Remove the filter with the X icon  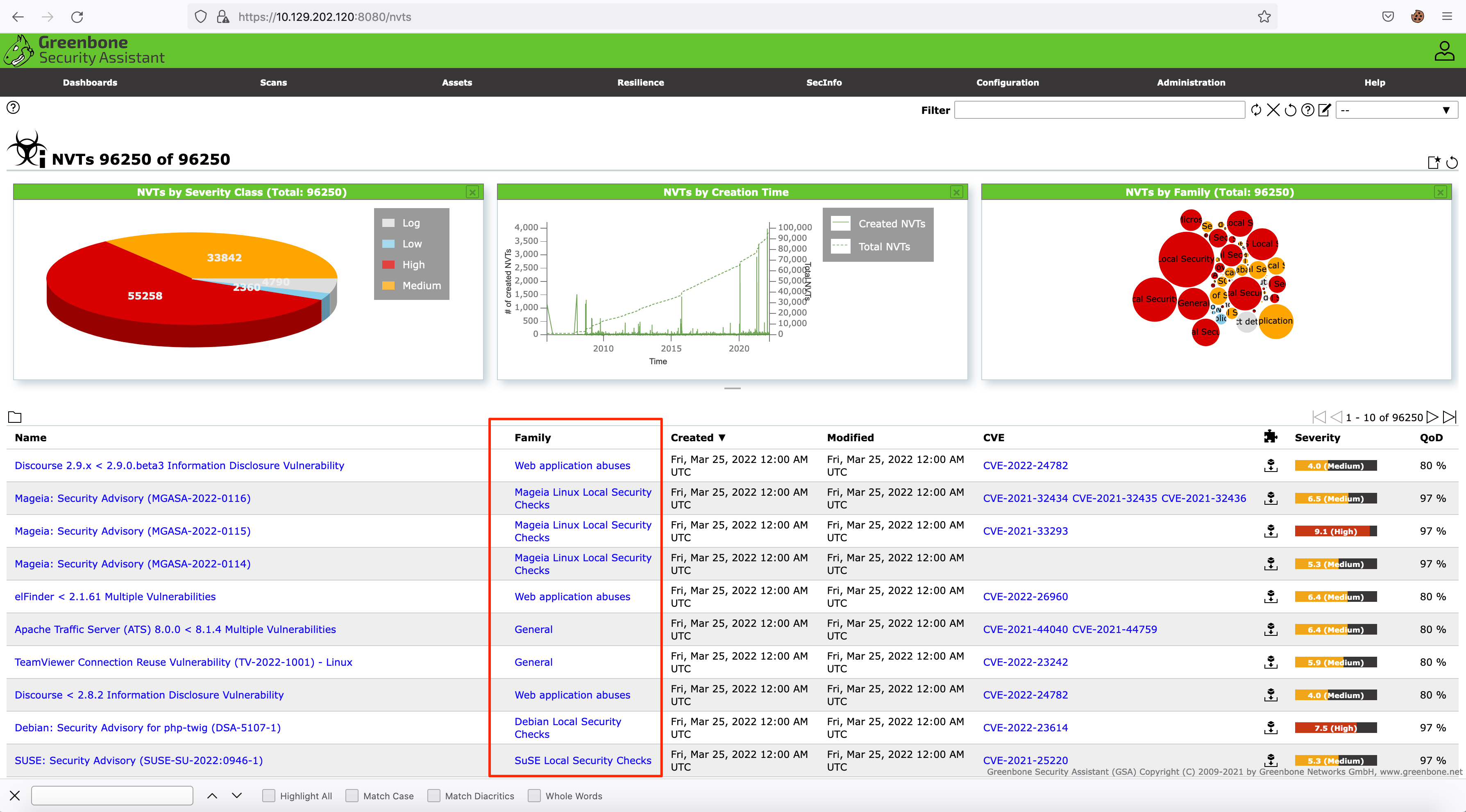coord(1273,110)
